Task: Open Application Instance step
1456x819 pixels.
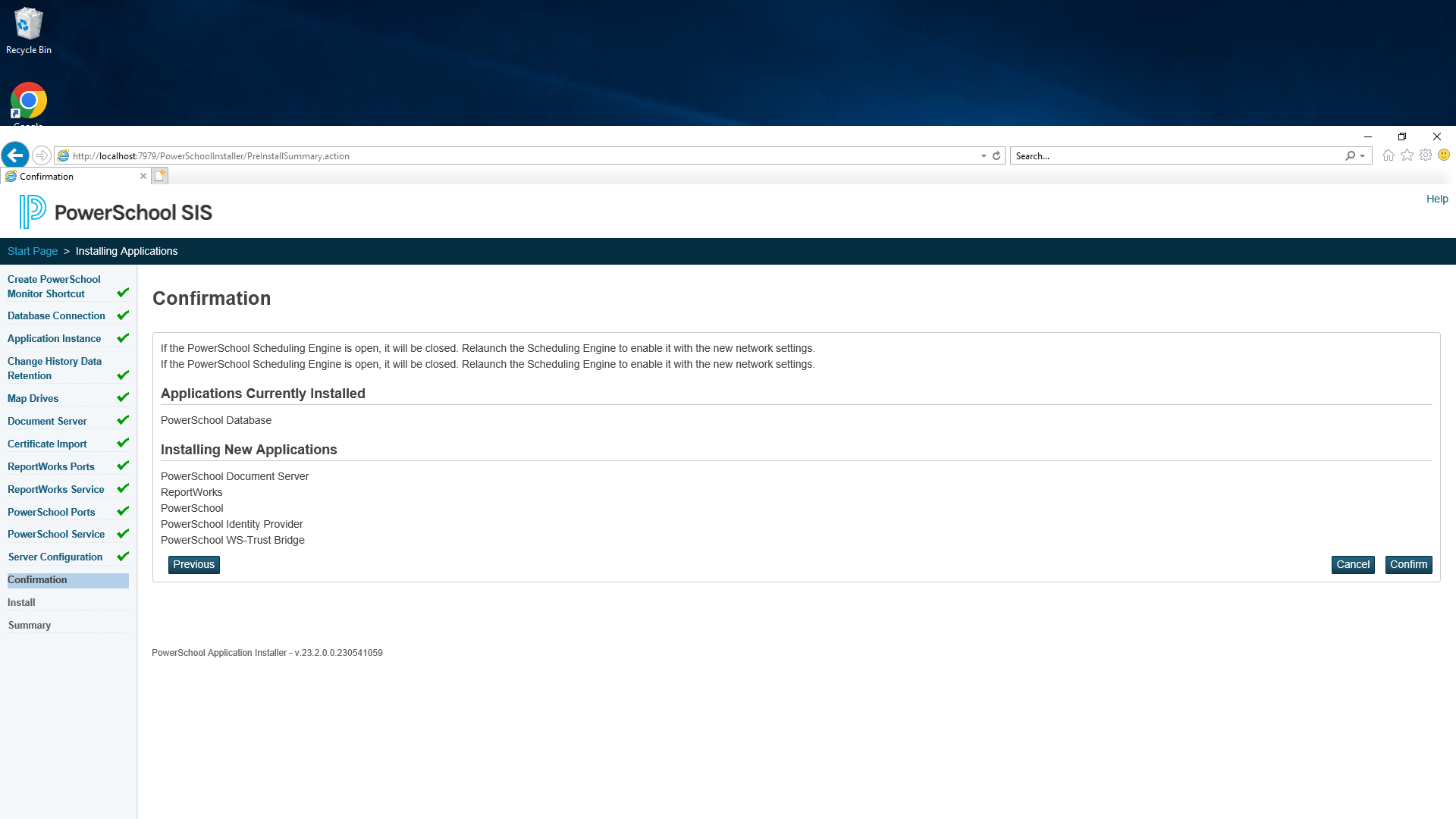Action: click(54, 339)
